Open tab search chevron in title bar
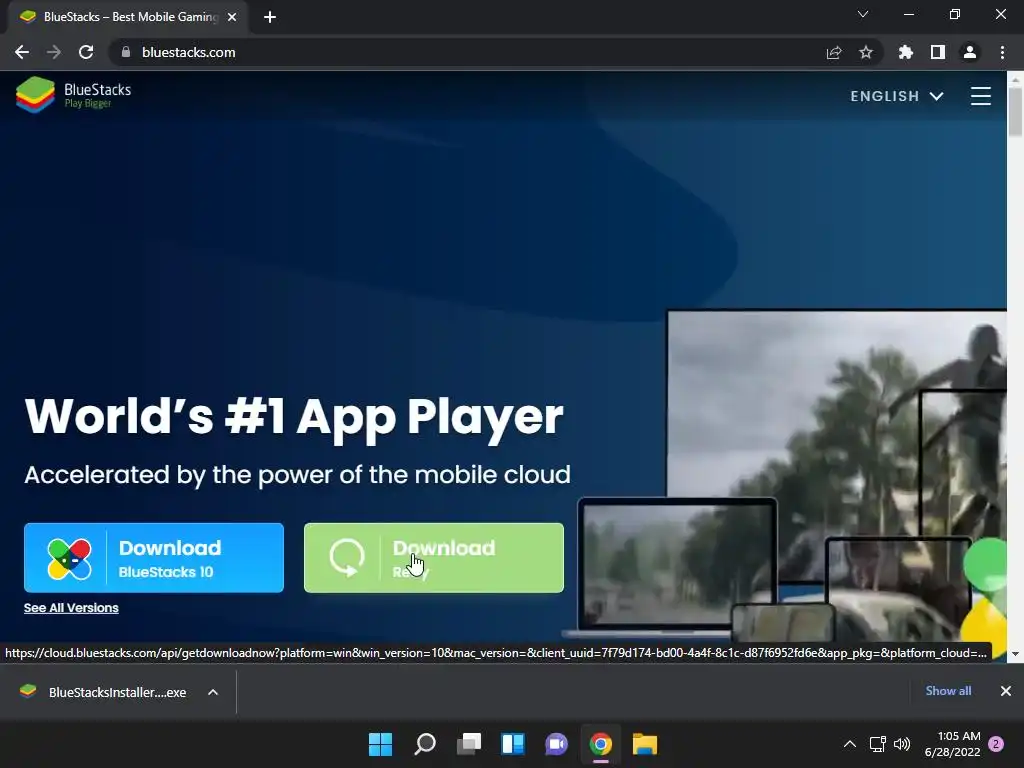This screenshot has width=1024, height=768. [x=863, y=14]
